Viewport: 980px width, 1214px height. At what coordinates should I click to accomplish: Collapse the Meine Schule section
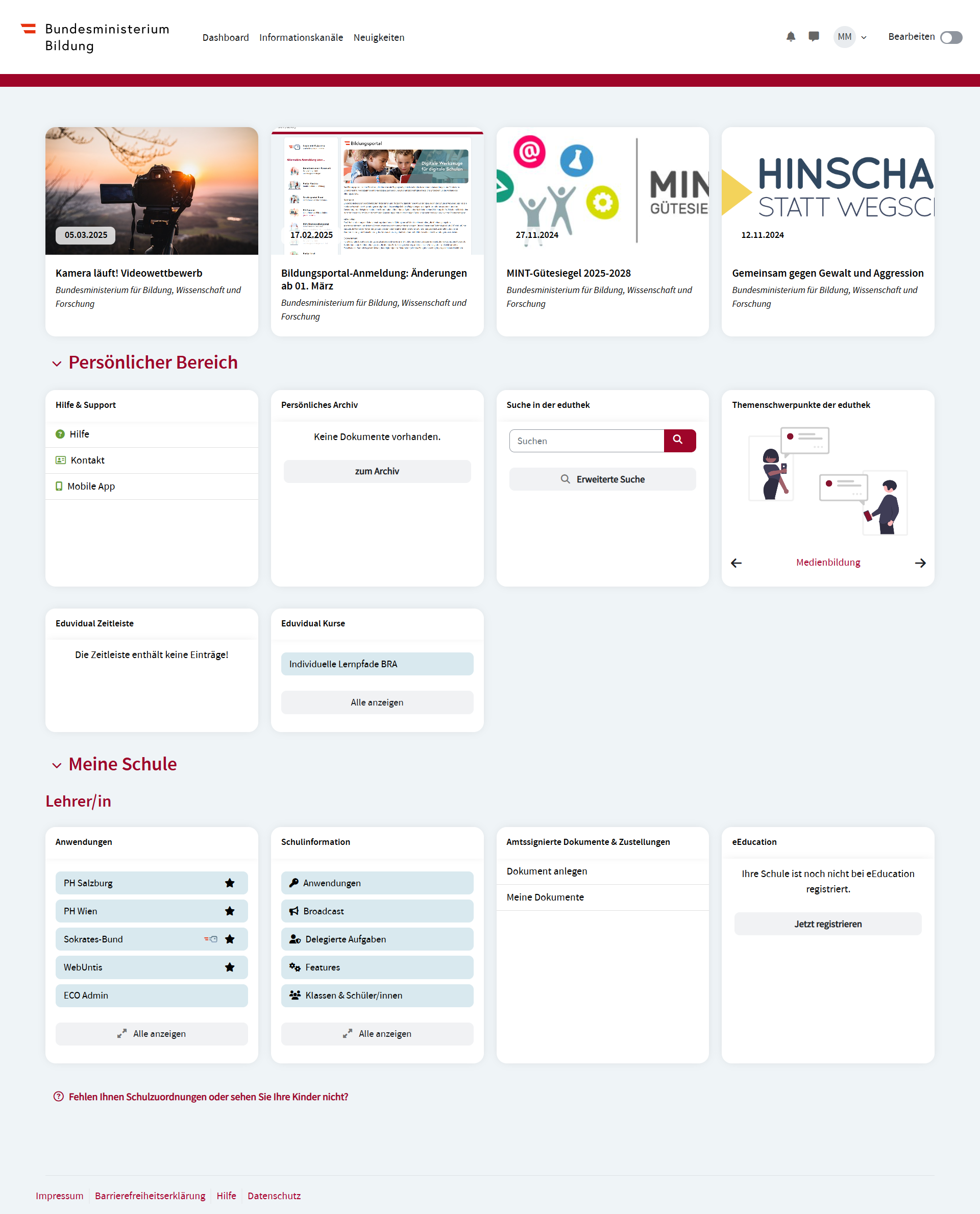tap(57, 766)
